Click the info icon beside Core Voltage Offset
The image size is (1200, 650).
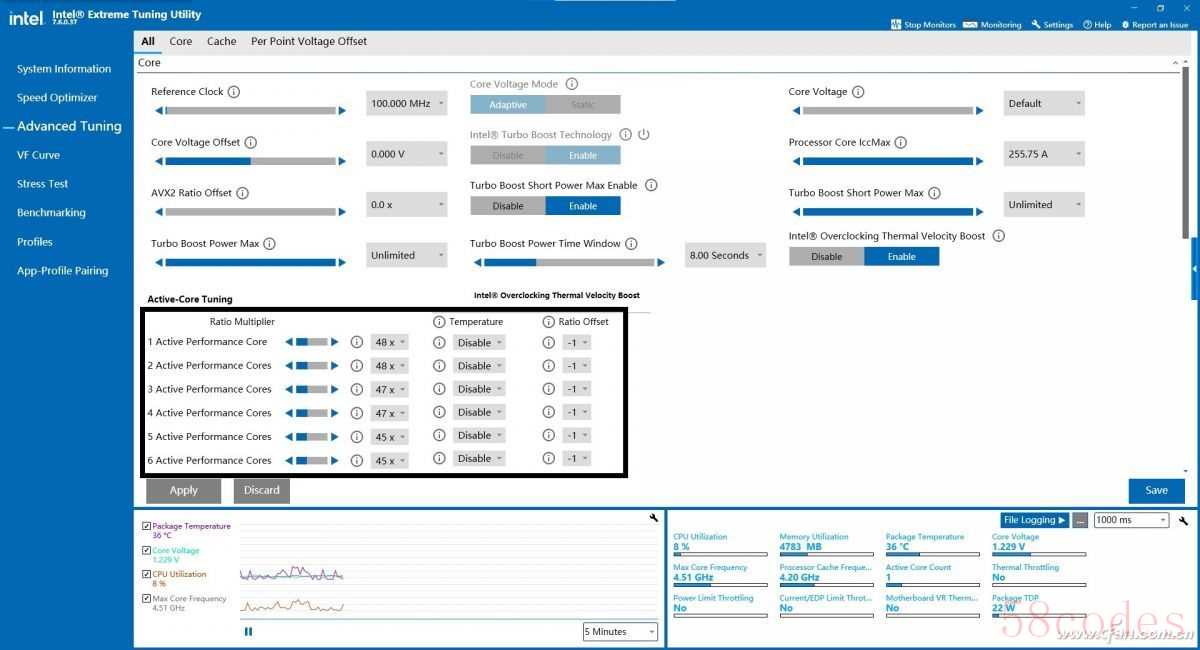(251, 143)
